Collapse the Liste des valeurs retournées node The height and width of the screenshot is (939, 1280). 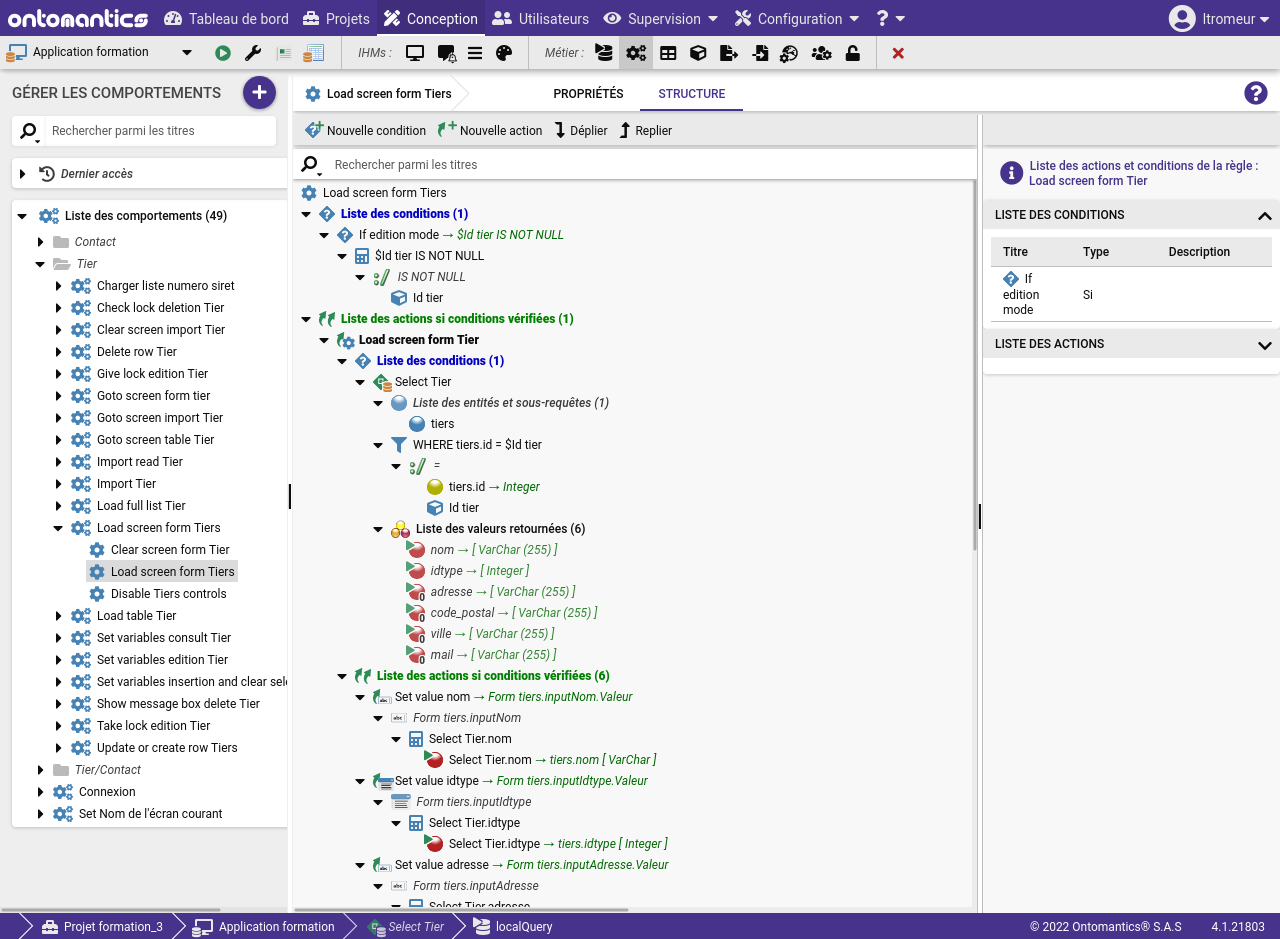[x=378, y=529]
